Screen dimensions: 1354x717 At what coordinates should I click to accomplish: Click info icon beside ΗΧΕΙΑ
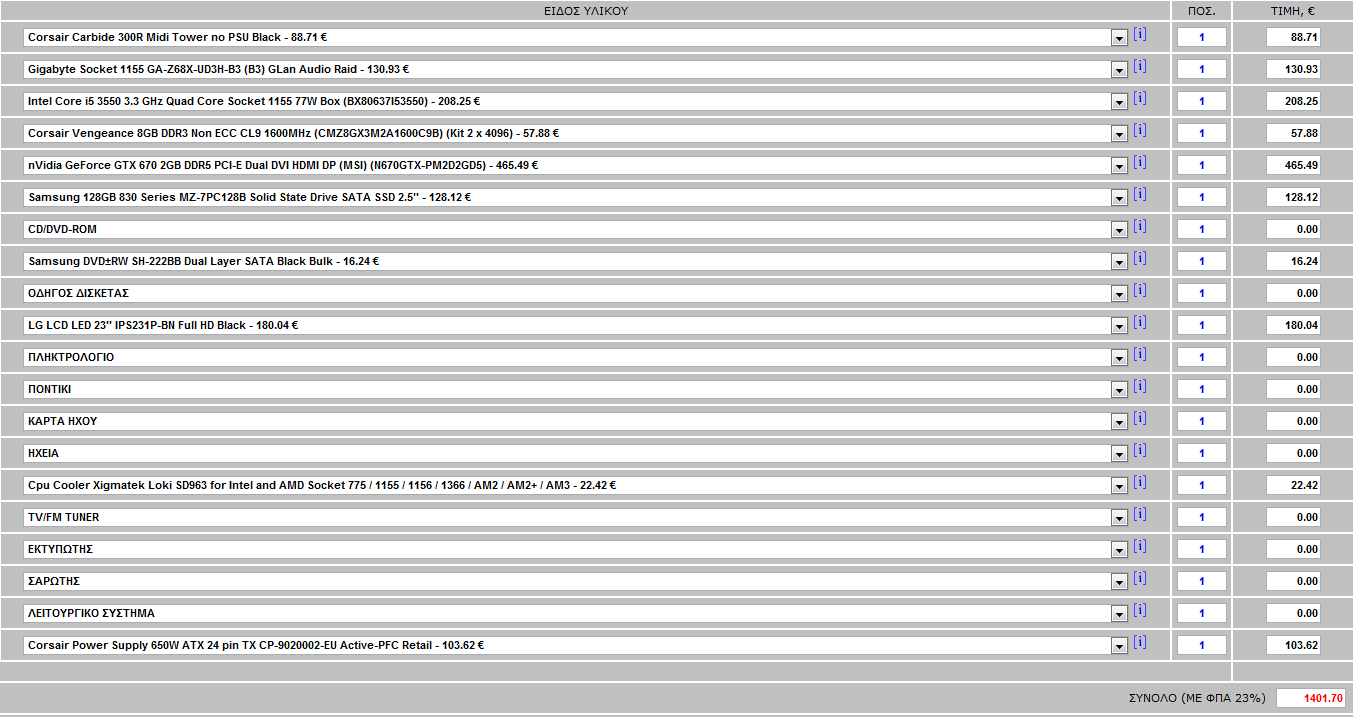(x=1140, y=451)
